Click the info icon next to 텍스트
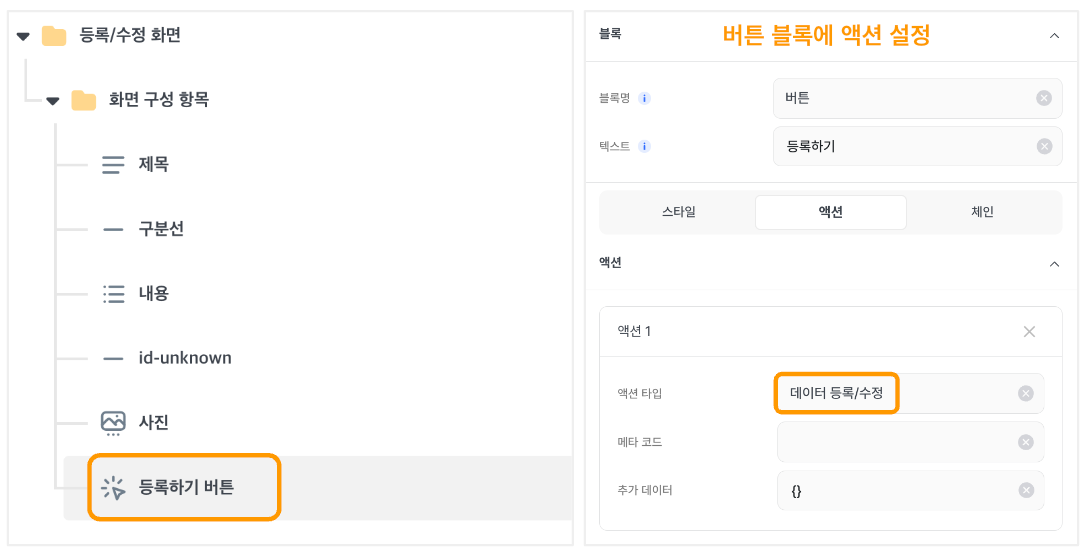The image size is (1086, 552). [x=644, y=146]
